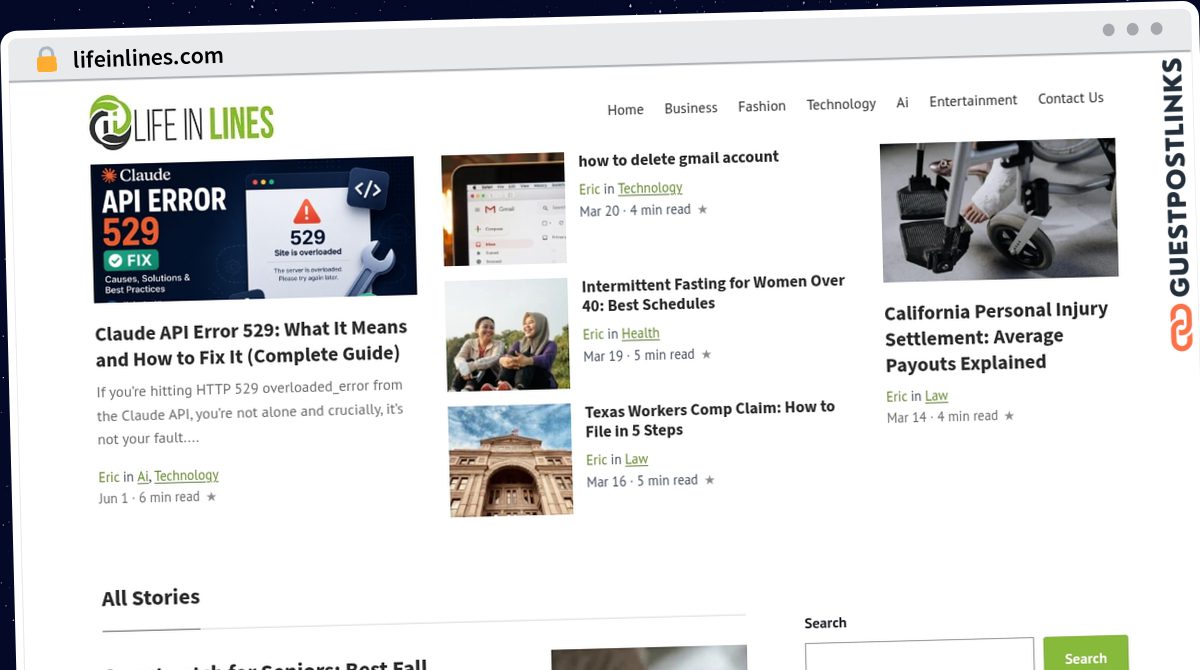Click the All Stories heading
Viewport: 1200px width, 670px height.
click(x=151, y=598)
